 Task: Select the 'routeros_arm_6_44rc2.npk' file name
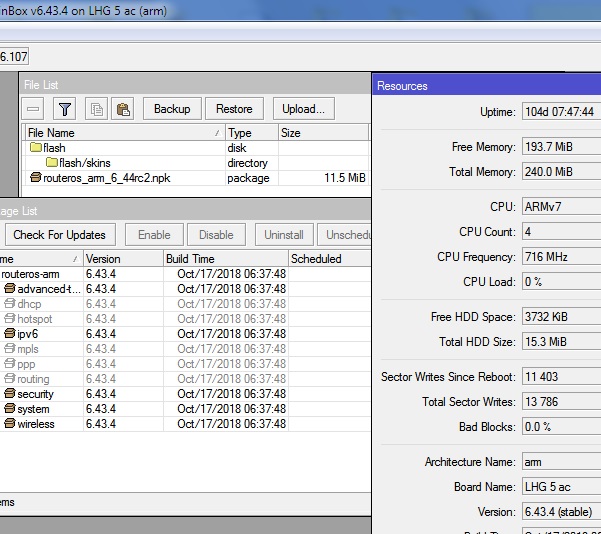pyautogui.click(x=107, y=178)
